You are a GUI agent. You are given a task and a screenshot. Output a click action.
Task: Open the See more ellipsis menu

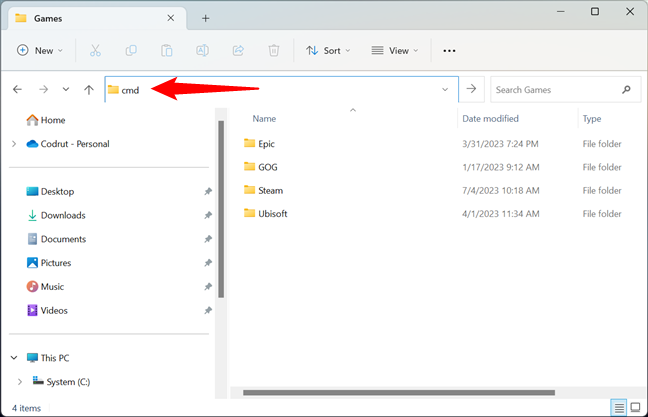pyautogui.click(x=449, y=50)
